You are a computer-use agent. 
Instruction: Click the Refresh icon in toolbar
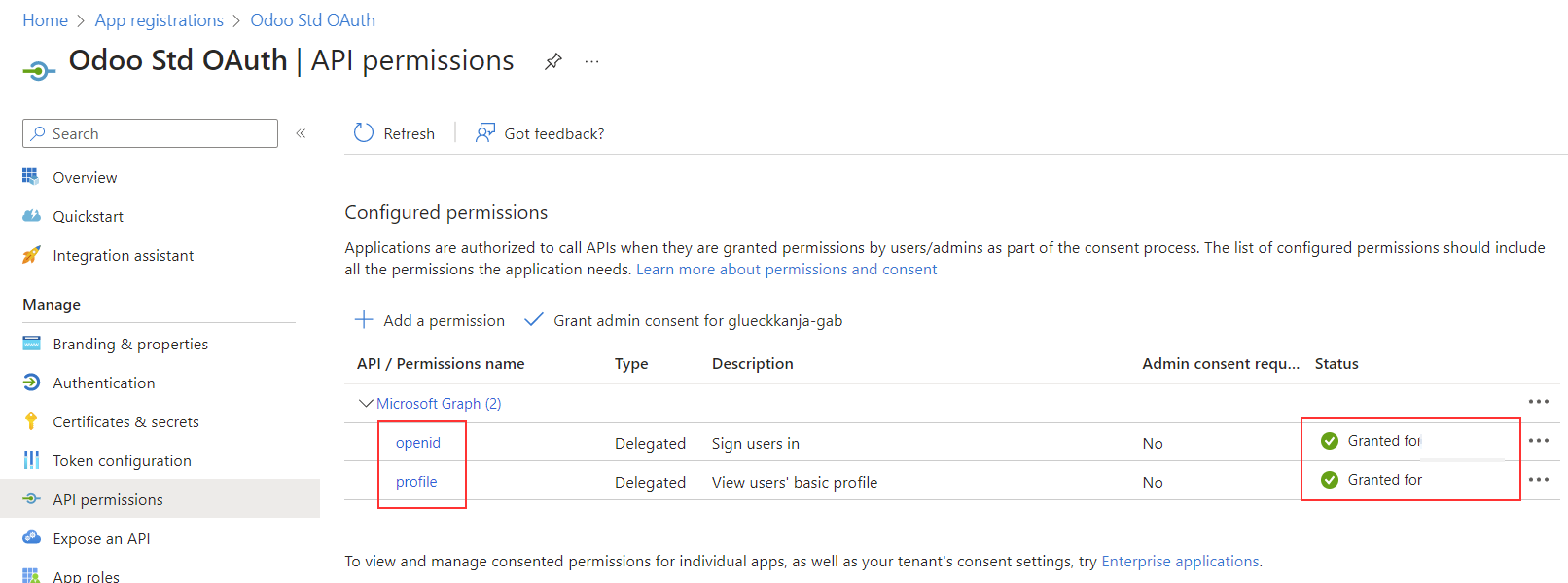click(x=364, y=133)
